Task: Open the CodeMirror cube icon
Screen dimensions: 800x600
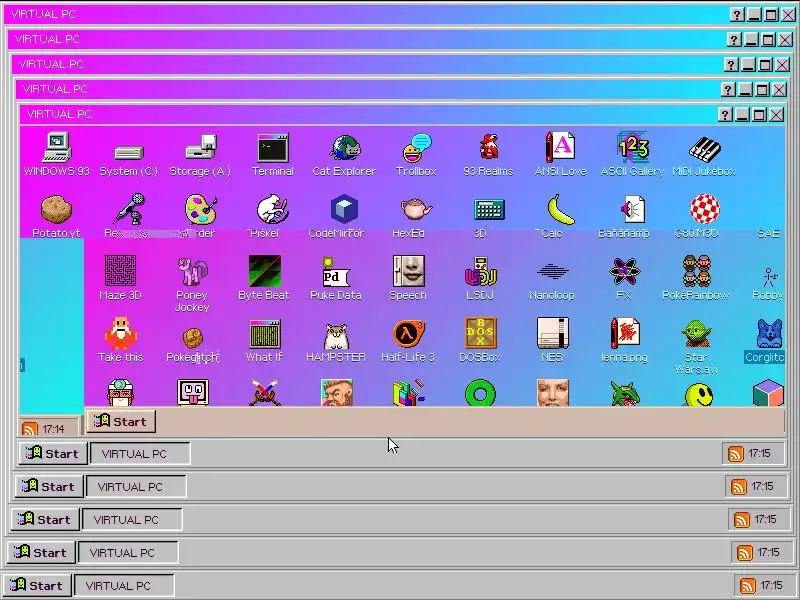Action: point(344,209)
